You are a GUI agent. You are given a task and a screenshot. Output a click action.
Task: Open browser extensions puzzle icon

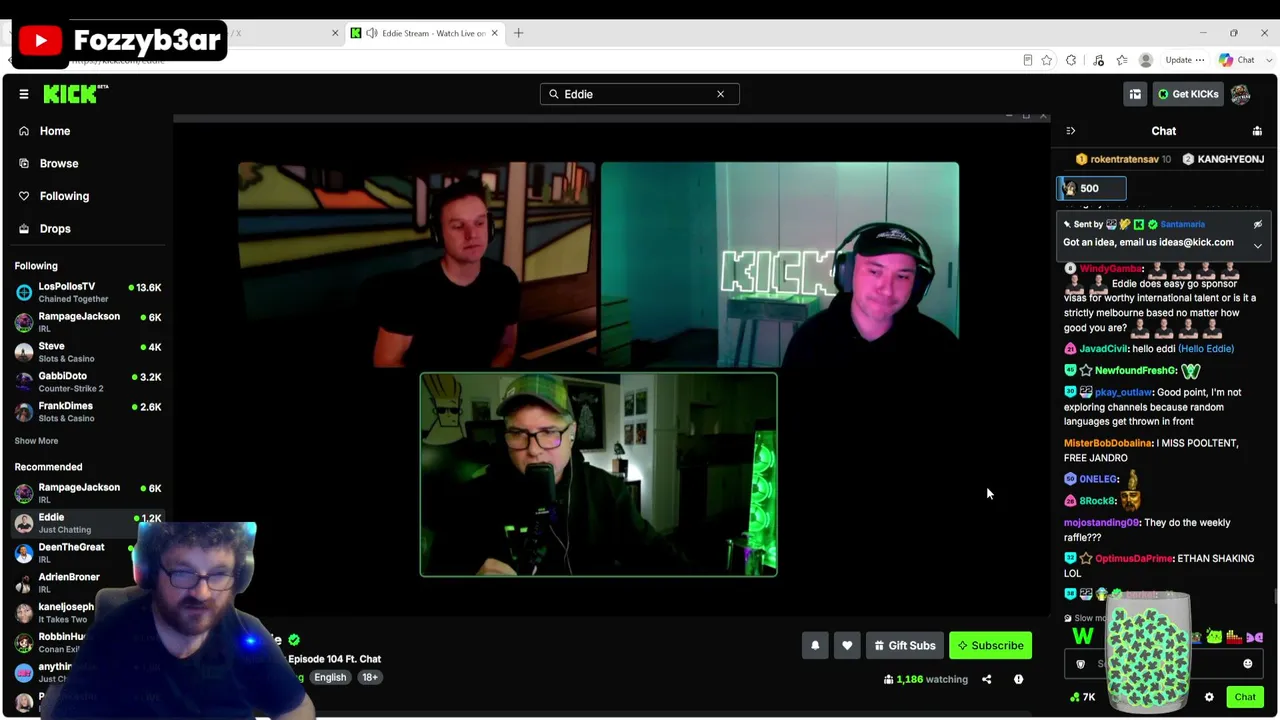tap(1071, 60)
